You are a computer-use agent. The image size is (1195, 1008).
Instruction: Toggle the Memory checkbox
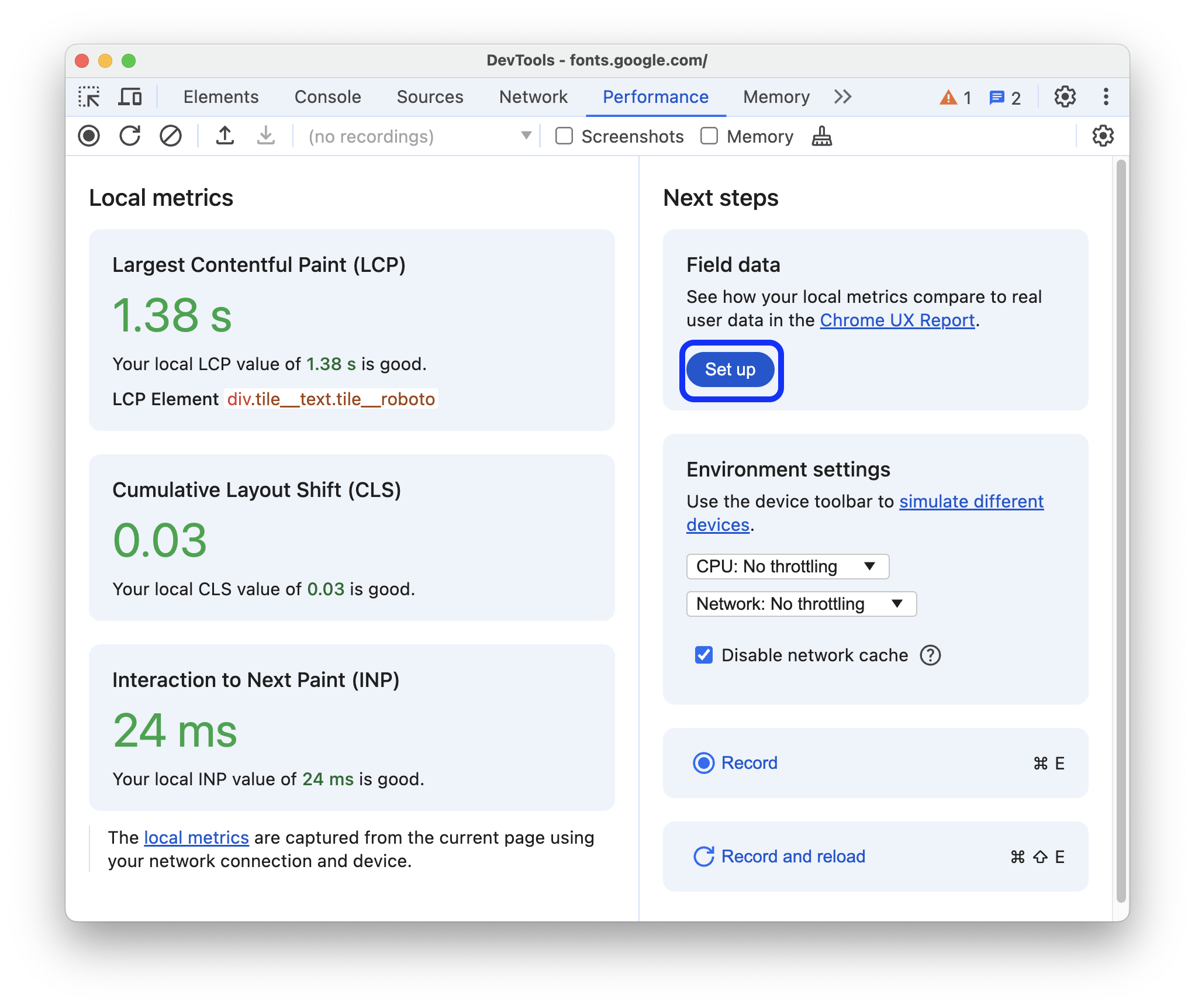point(707,137)
